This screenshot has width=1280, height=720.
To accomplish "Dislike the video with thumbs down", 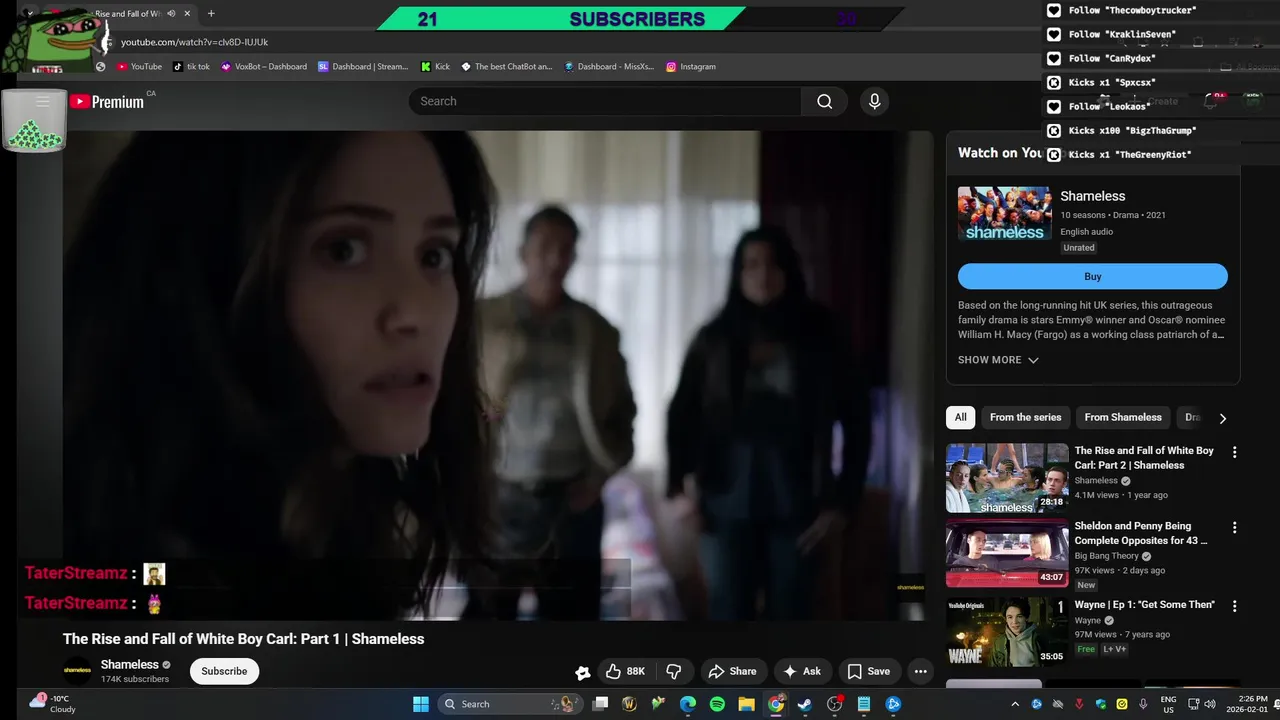I will click(674, 671).
